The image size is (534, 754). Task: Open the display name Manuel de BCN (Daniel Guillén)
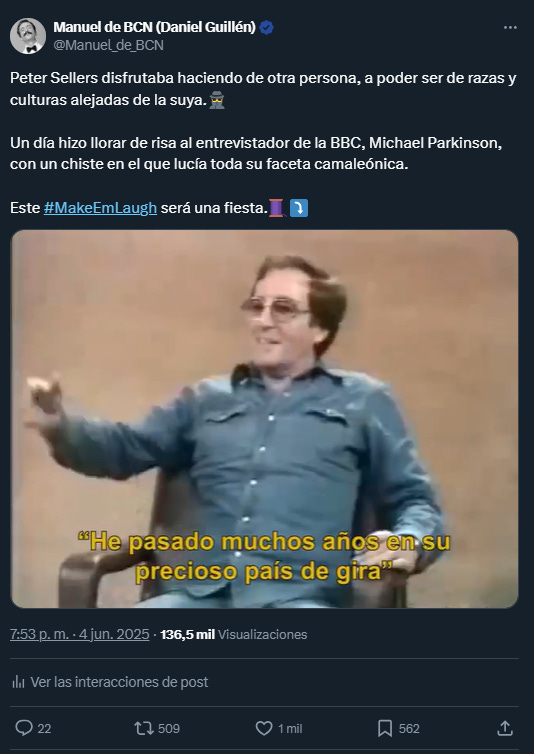154,27
